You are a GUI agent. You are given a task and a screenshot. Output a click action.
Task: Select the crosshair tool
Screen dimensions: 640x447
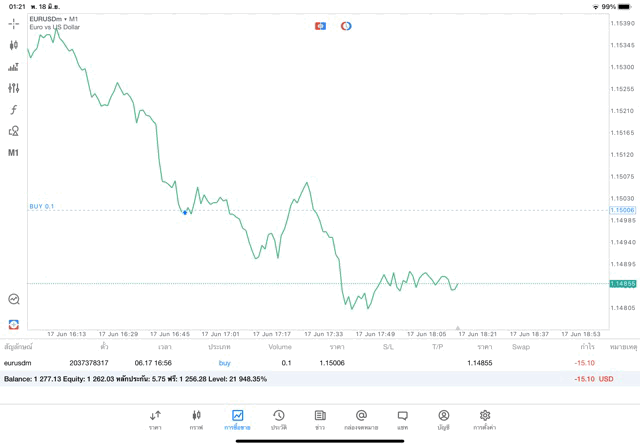14,23
